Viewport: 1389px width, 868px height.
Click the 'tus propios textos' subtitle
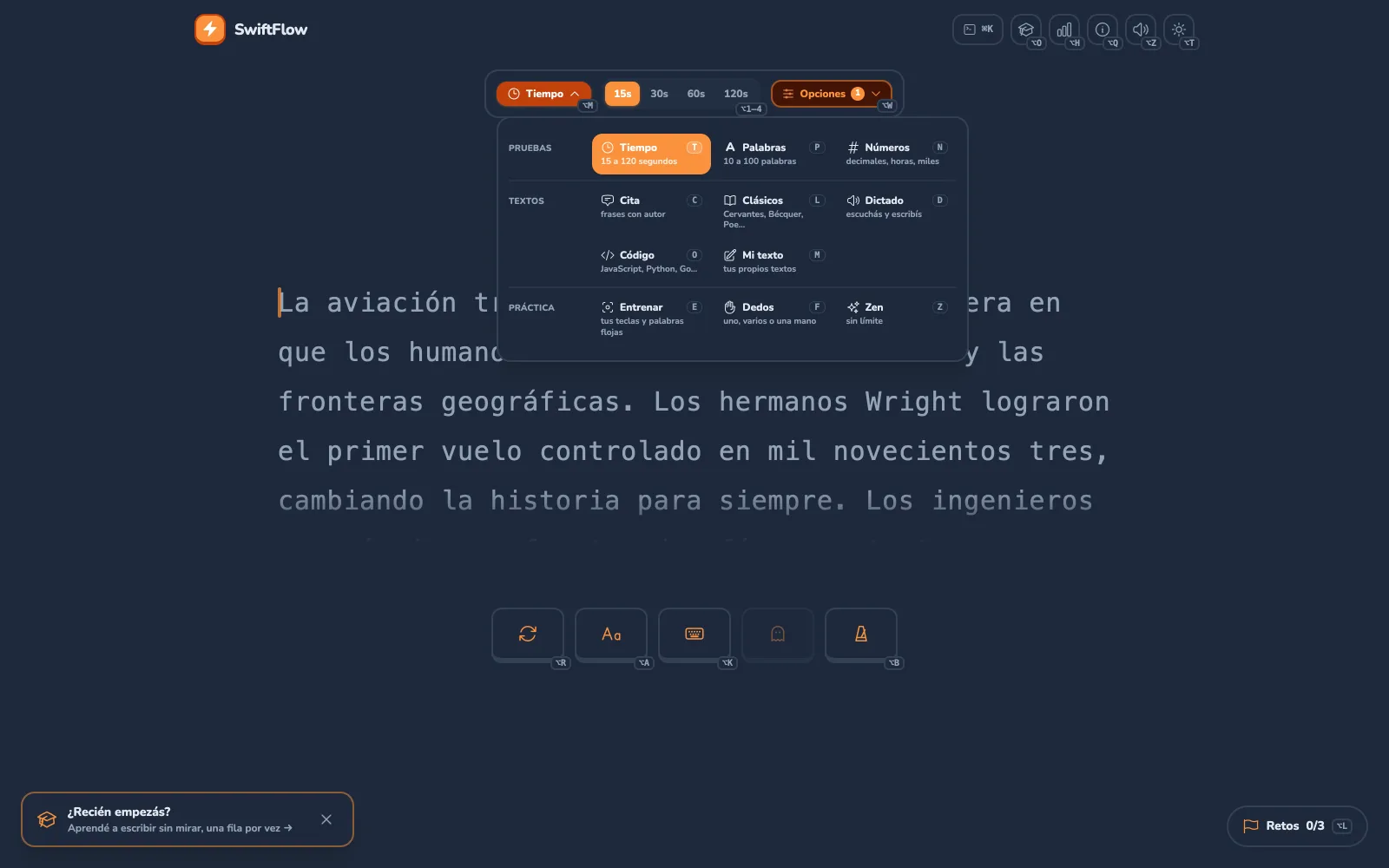point(760,269)
